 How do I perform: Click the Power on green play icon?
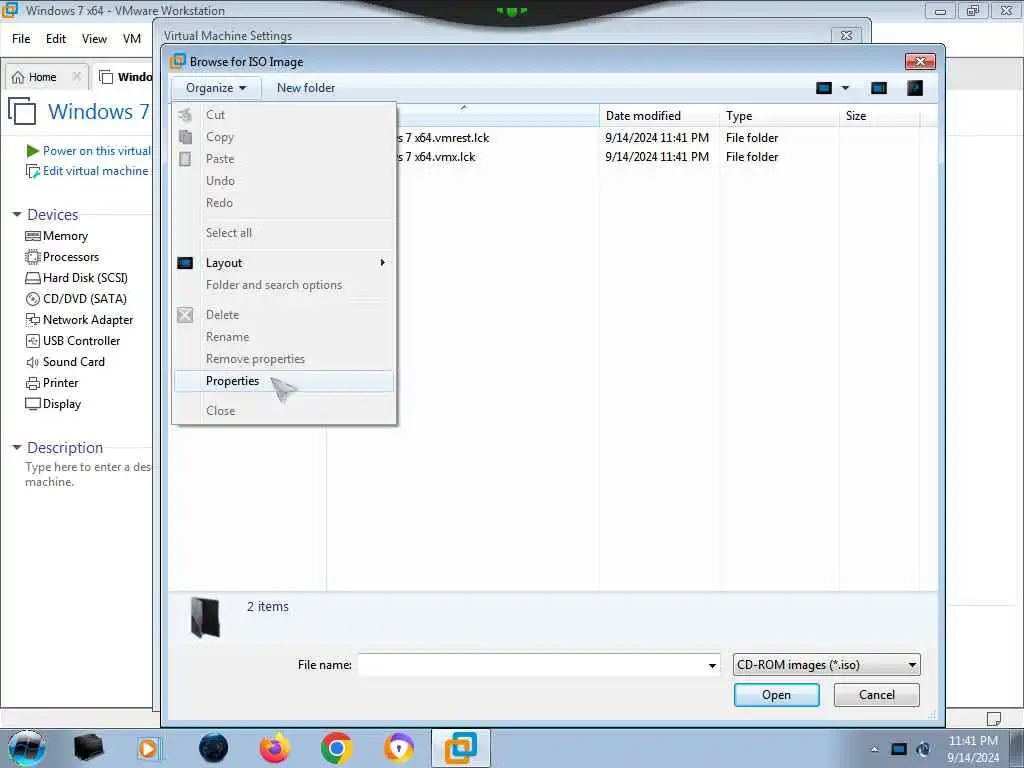(33, 151)
